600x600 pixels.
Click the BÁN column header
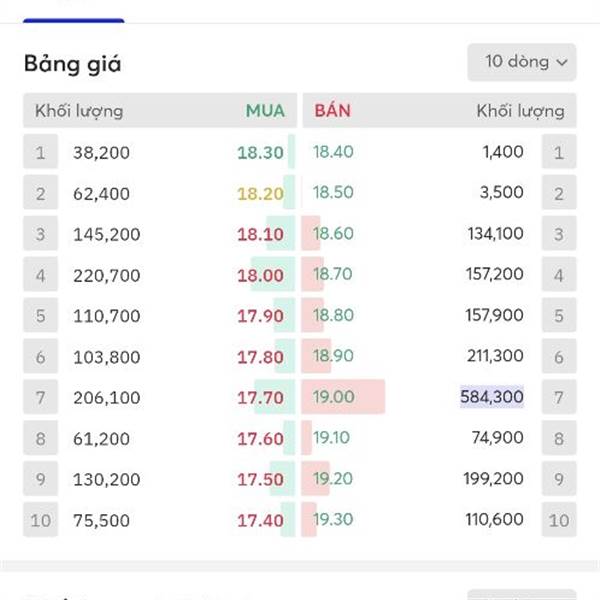point(332,111)
